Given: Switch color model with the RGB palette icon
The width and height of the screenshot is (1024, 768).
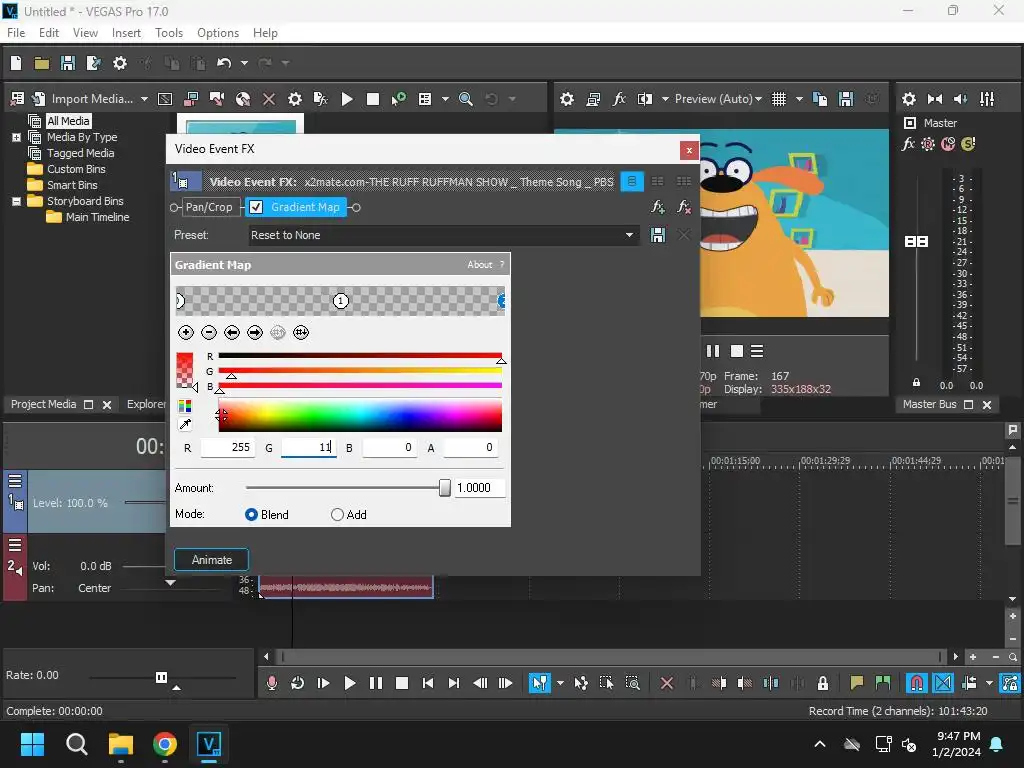Looking at the screenshot, I should point(185,406).
